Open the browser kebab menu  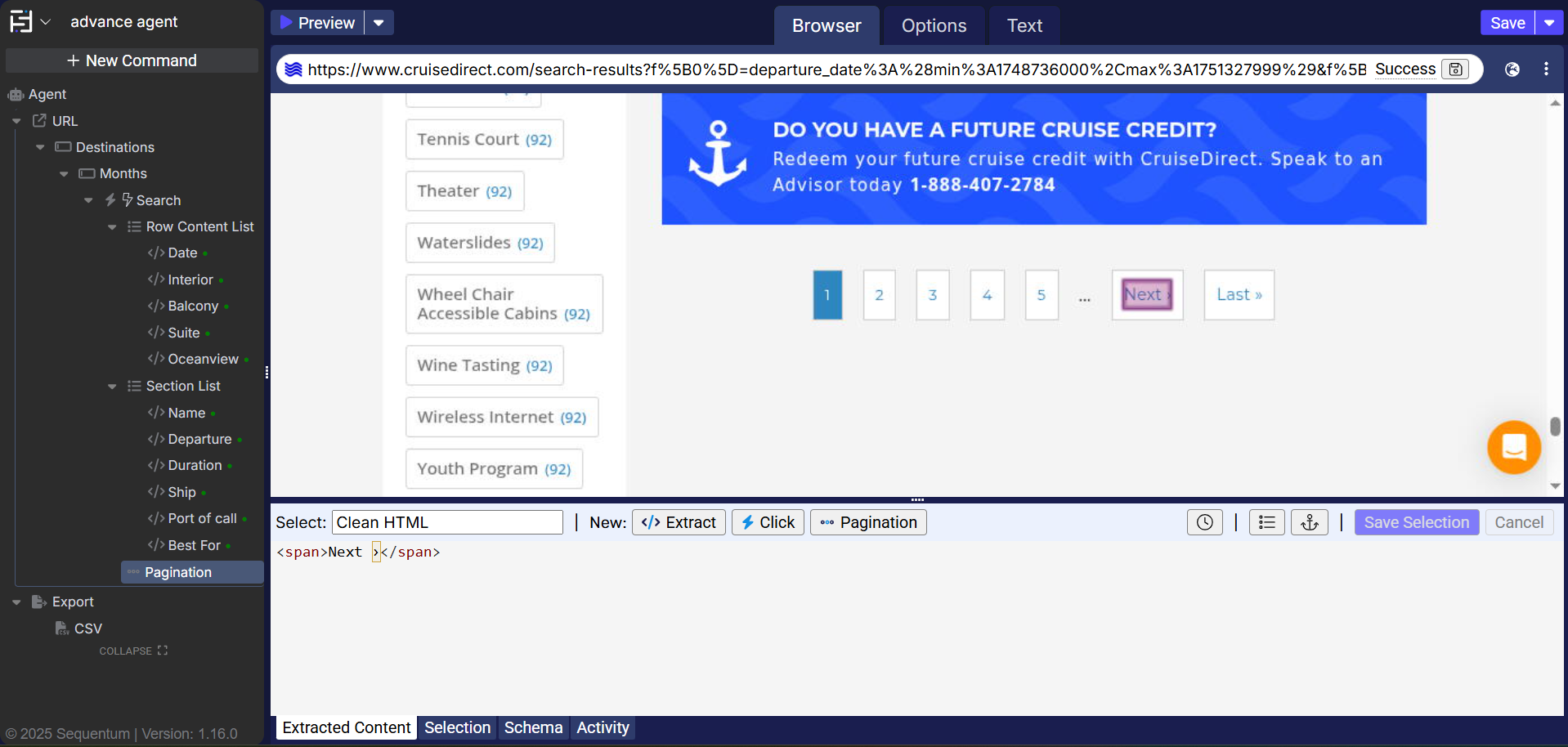1545,69
